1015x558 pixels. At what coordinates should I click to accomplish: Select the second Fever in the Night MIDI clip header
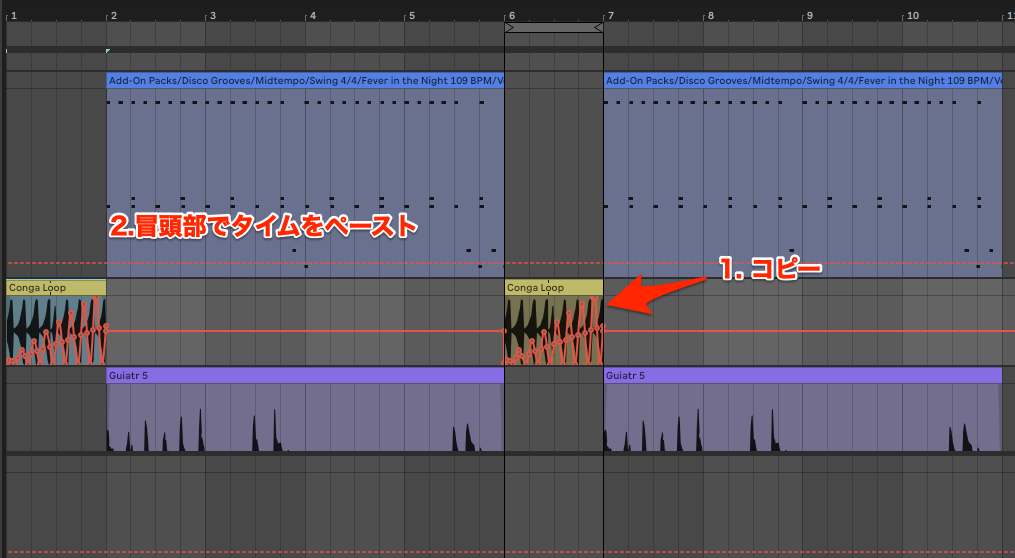pyautogui.click(x=802, y=80)
